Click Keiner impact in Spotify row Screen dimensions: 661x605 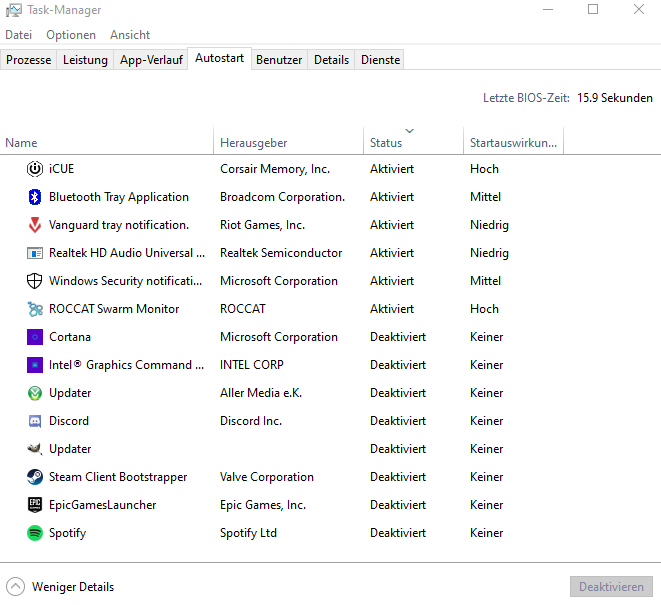click(x=486, y=533)
